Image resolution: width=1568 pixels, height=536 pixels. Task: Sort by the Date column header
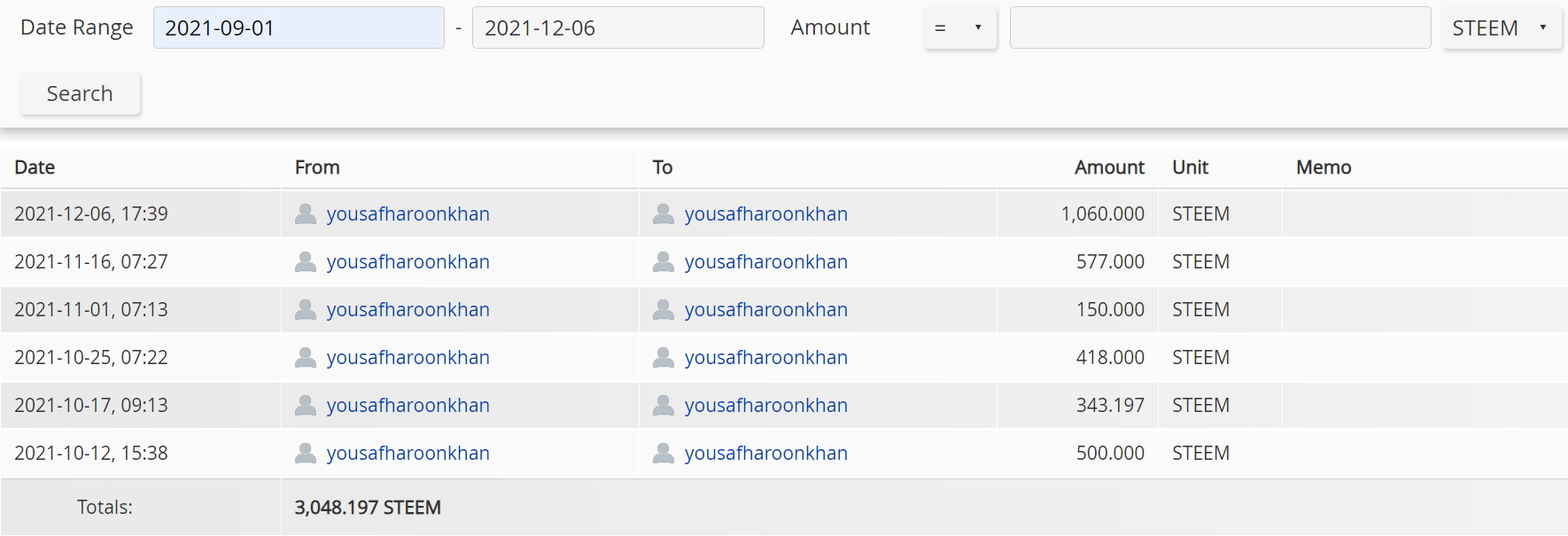(x=35, y=167)
